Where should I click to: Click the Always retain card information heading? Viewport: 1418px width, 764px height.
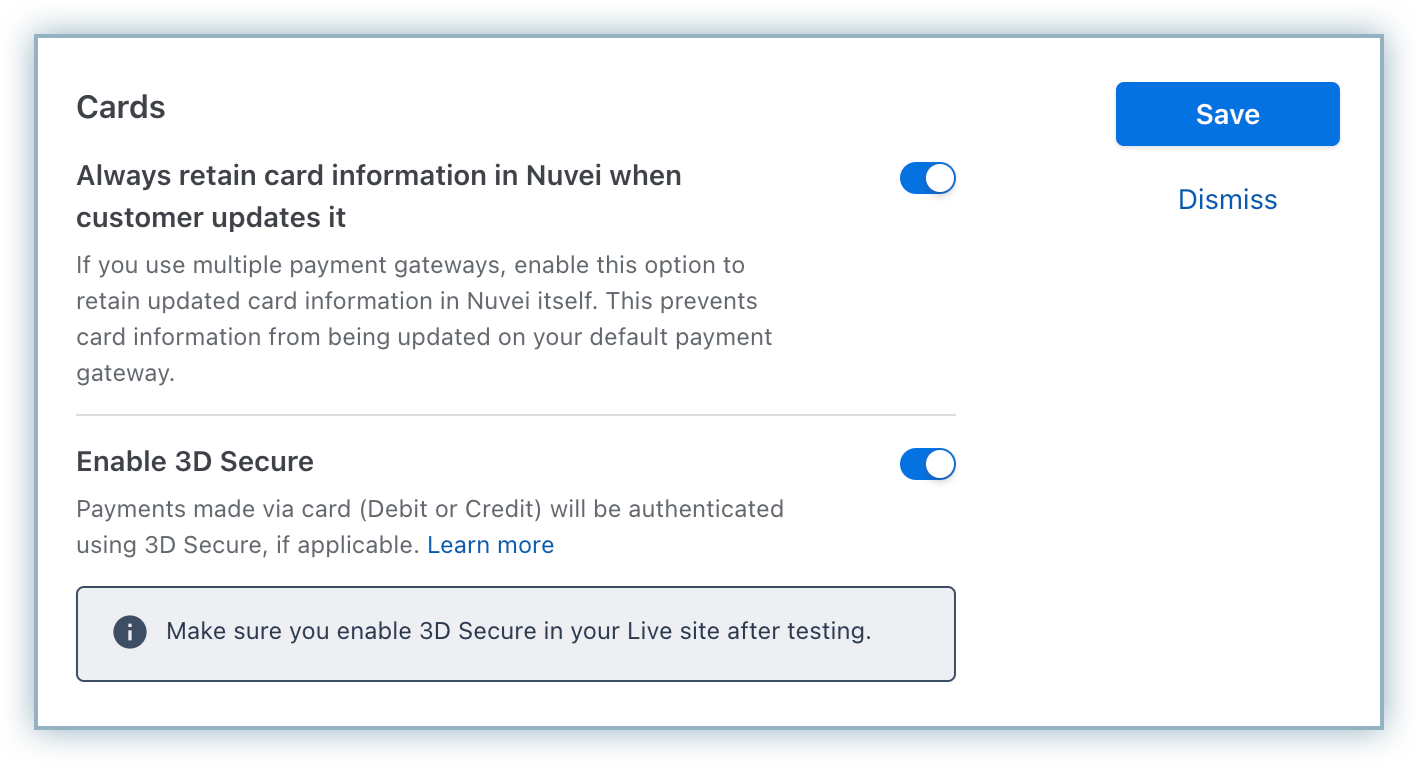click(378, 177)
